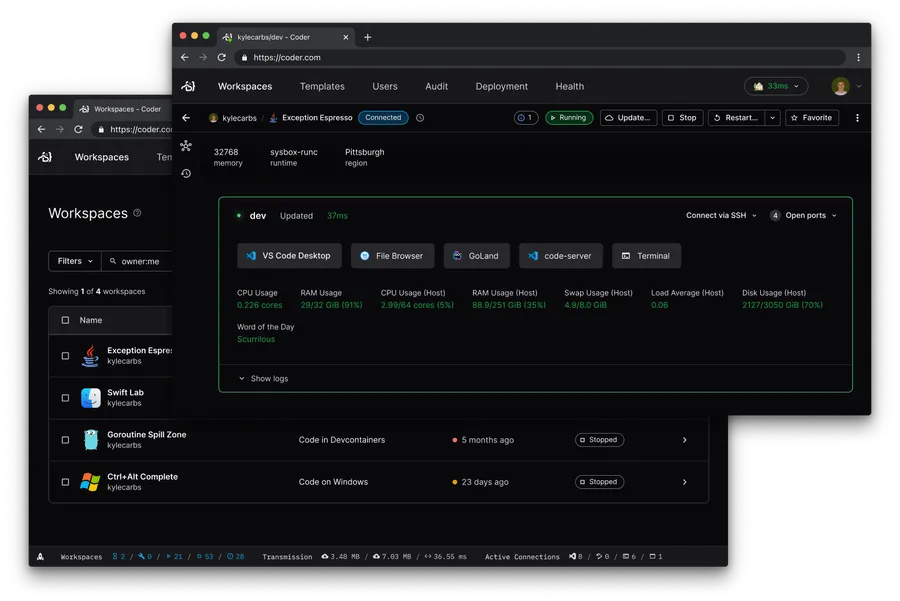This screenshot has width=900, height=601.
Task: Toggle the select-all checkbox beside Name
Action: [x=65, y=320]
